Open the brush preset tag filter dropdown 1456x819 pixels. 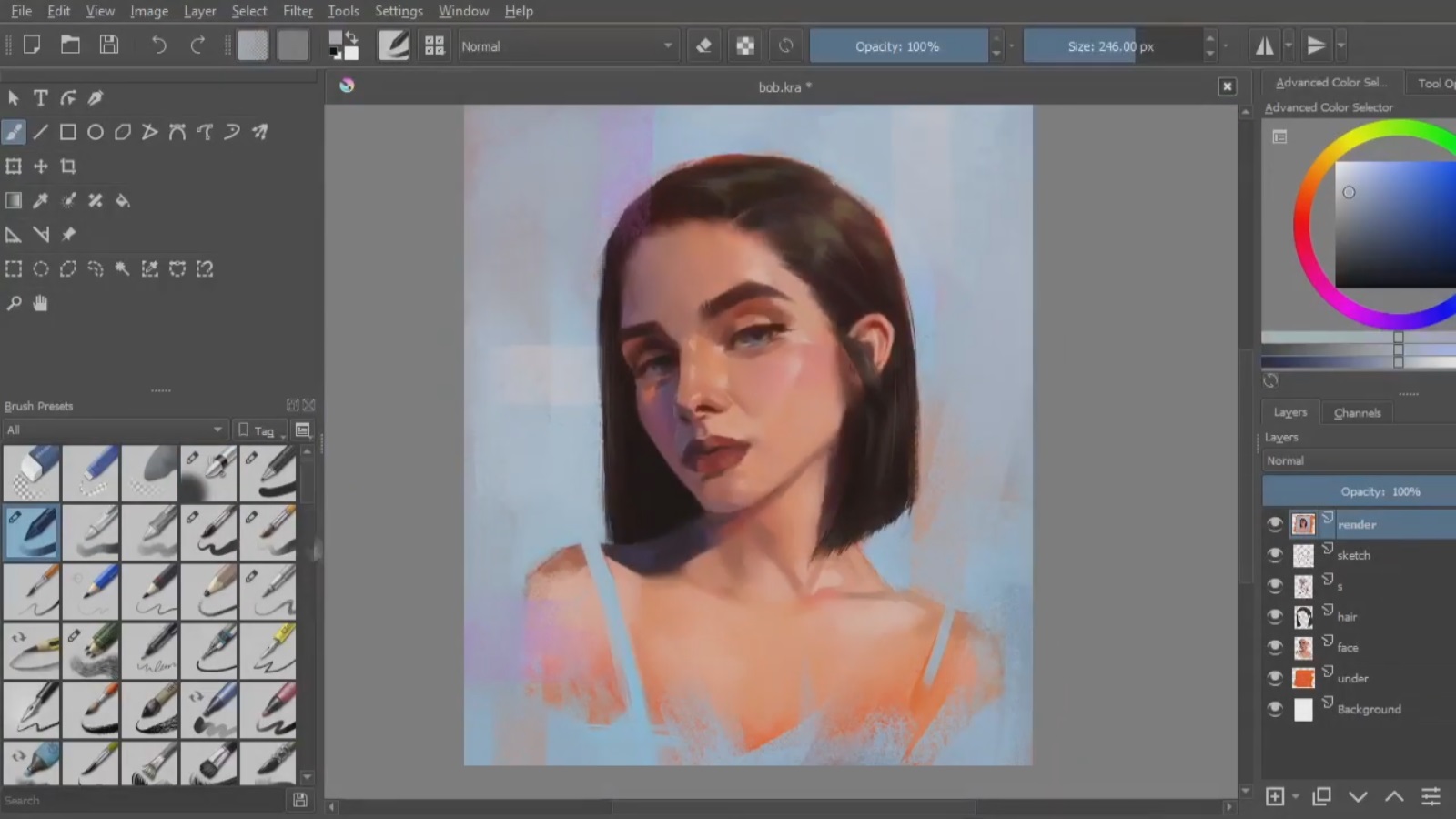(115, 430)
